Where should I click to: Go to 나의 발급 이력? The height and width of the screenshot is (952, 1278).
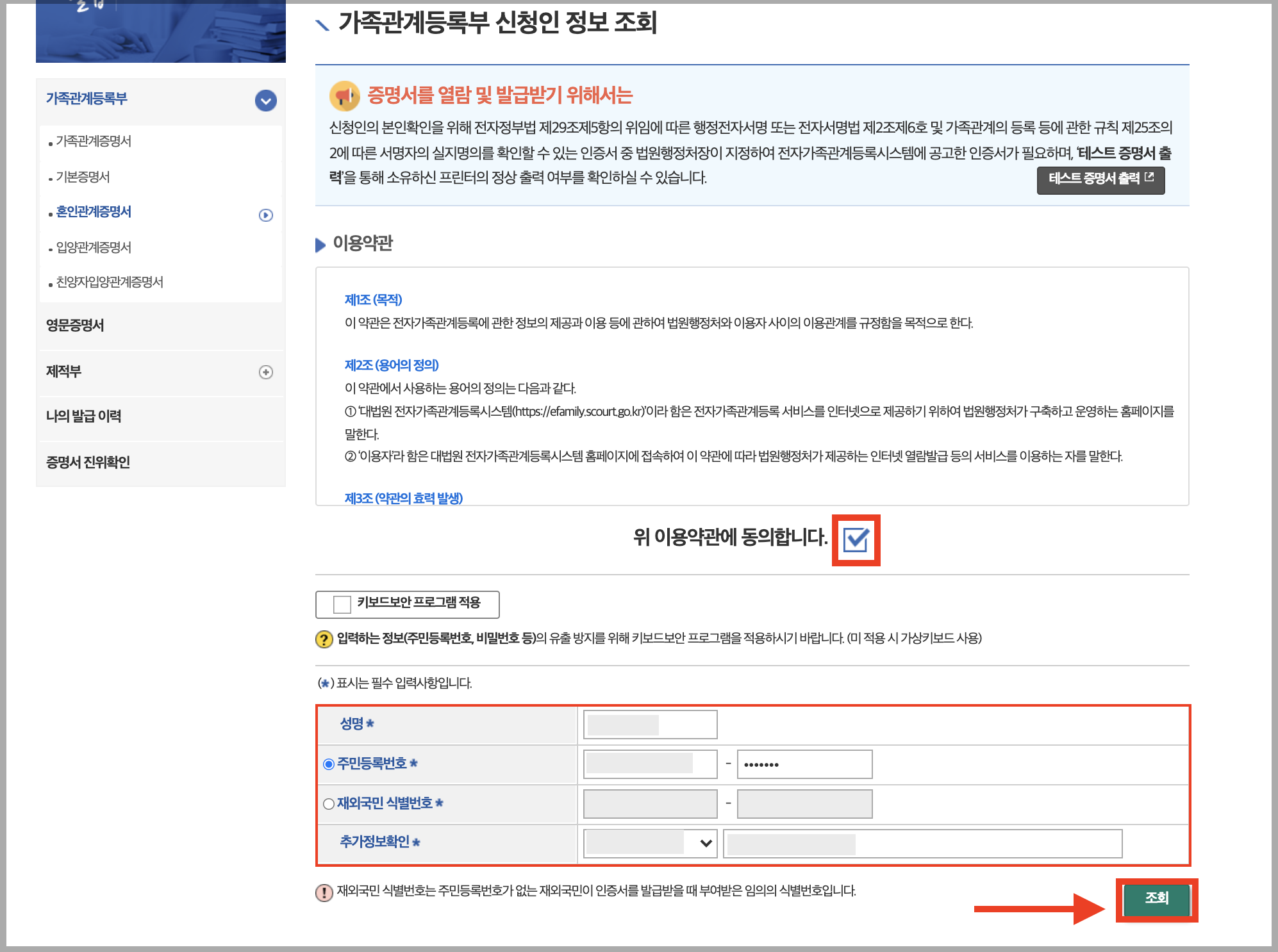point(84,416)
